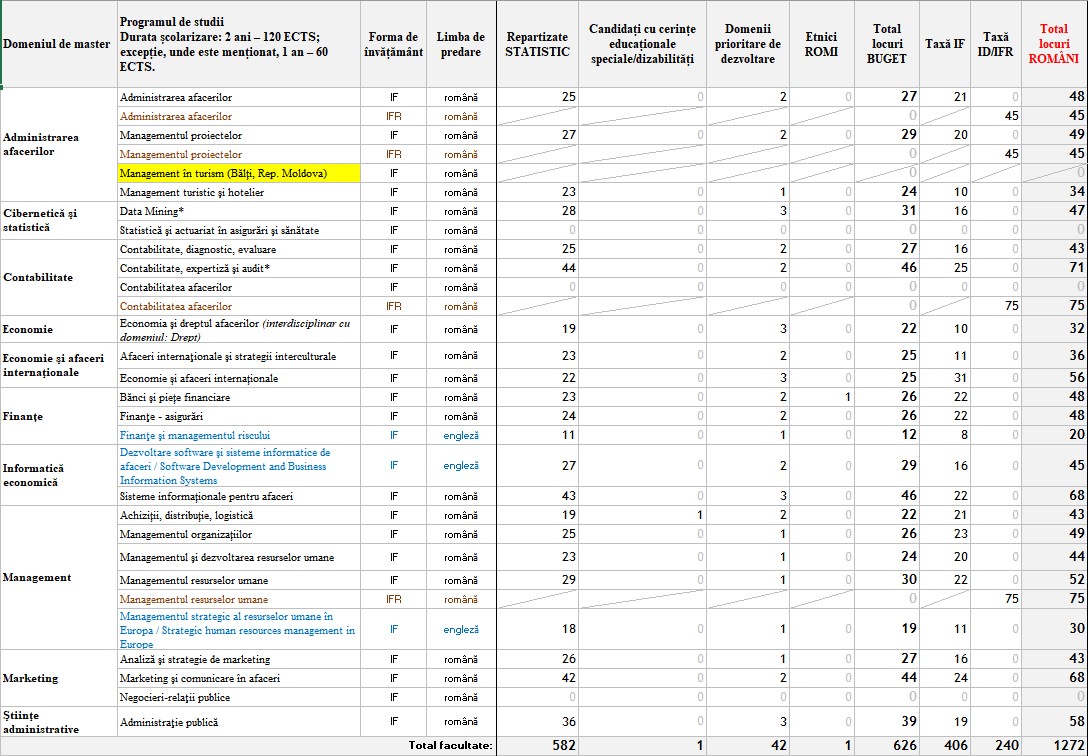The width and height of the screenshot is (1088, 756).
Task: Click the 582 statistic total cell
Action: pyautogui.click(x=562, y=744)
